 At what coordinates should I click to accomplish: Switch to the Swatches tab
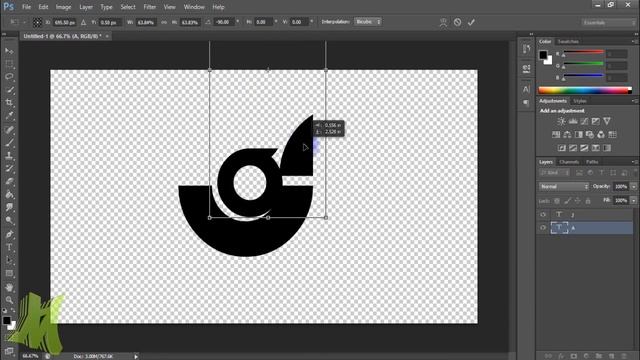[568, 41]
